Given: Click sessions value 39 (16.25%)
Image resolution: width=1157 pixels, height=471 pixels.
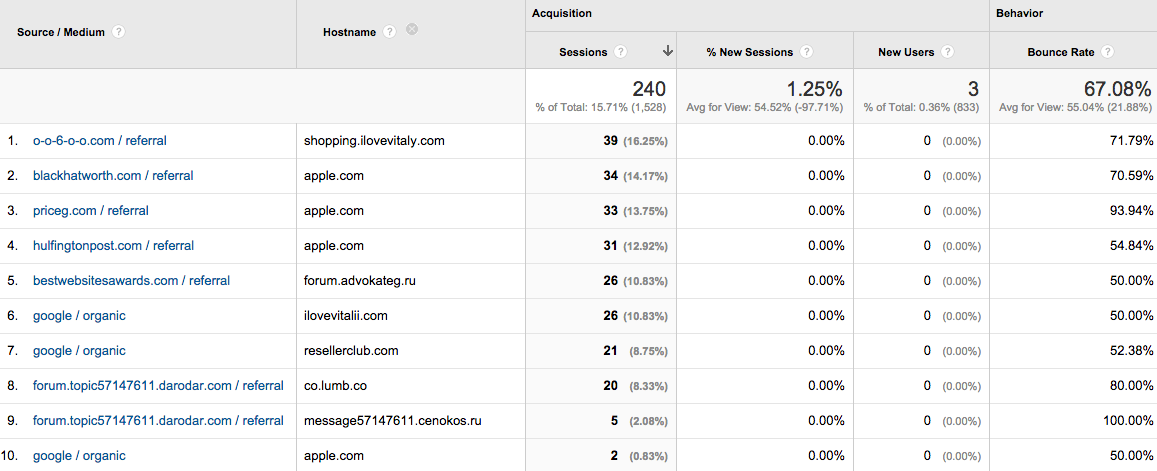Looking at the screenshot, I should [x=635, y=140].
